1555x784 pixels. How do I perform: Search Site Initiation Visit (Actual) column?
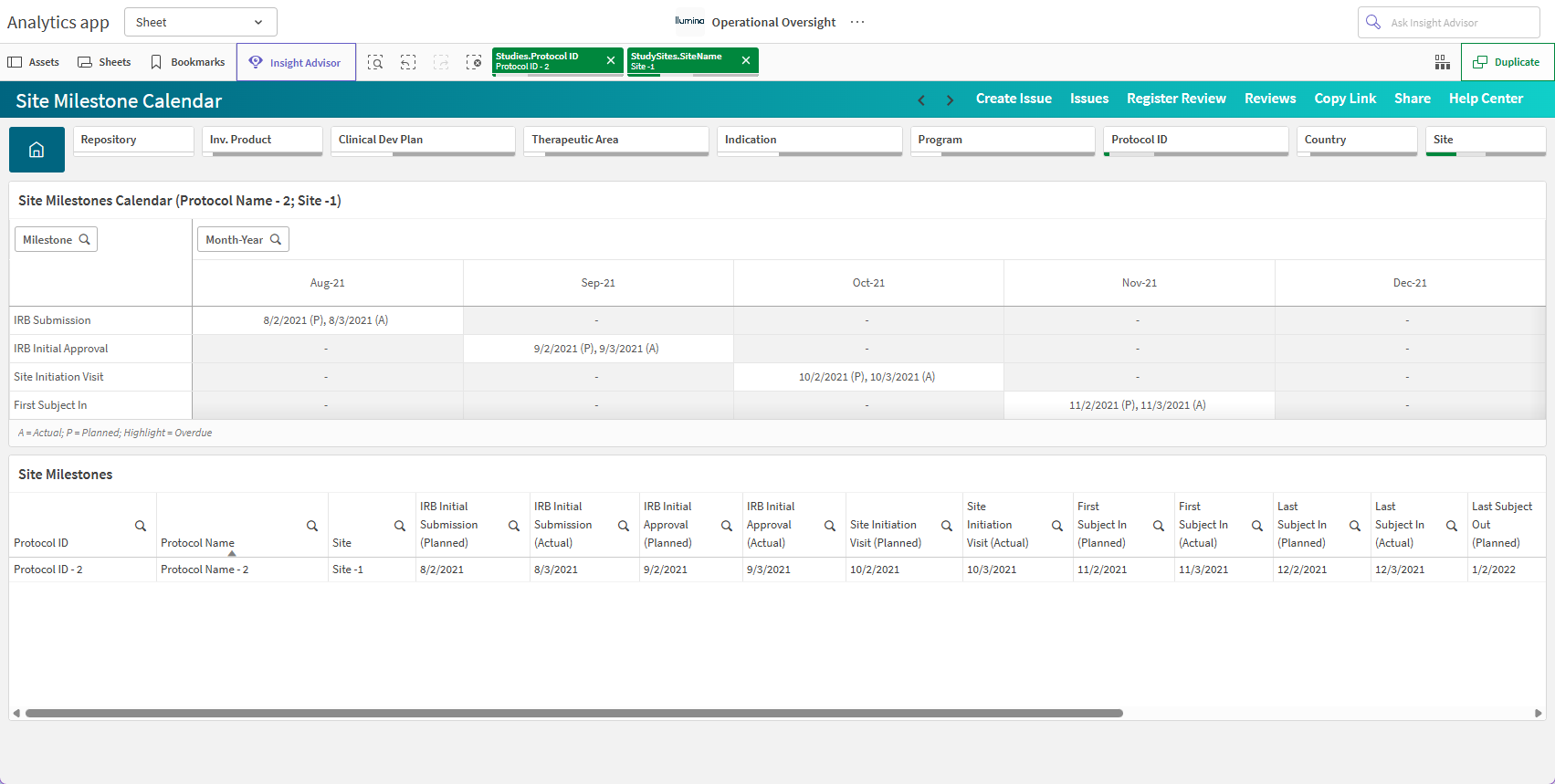tap(1057, 526)
